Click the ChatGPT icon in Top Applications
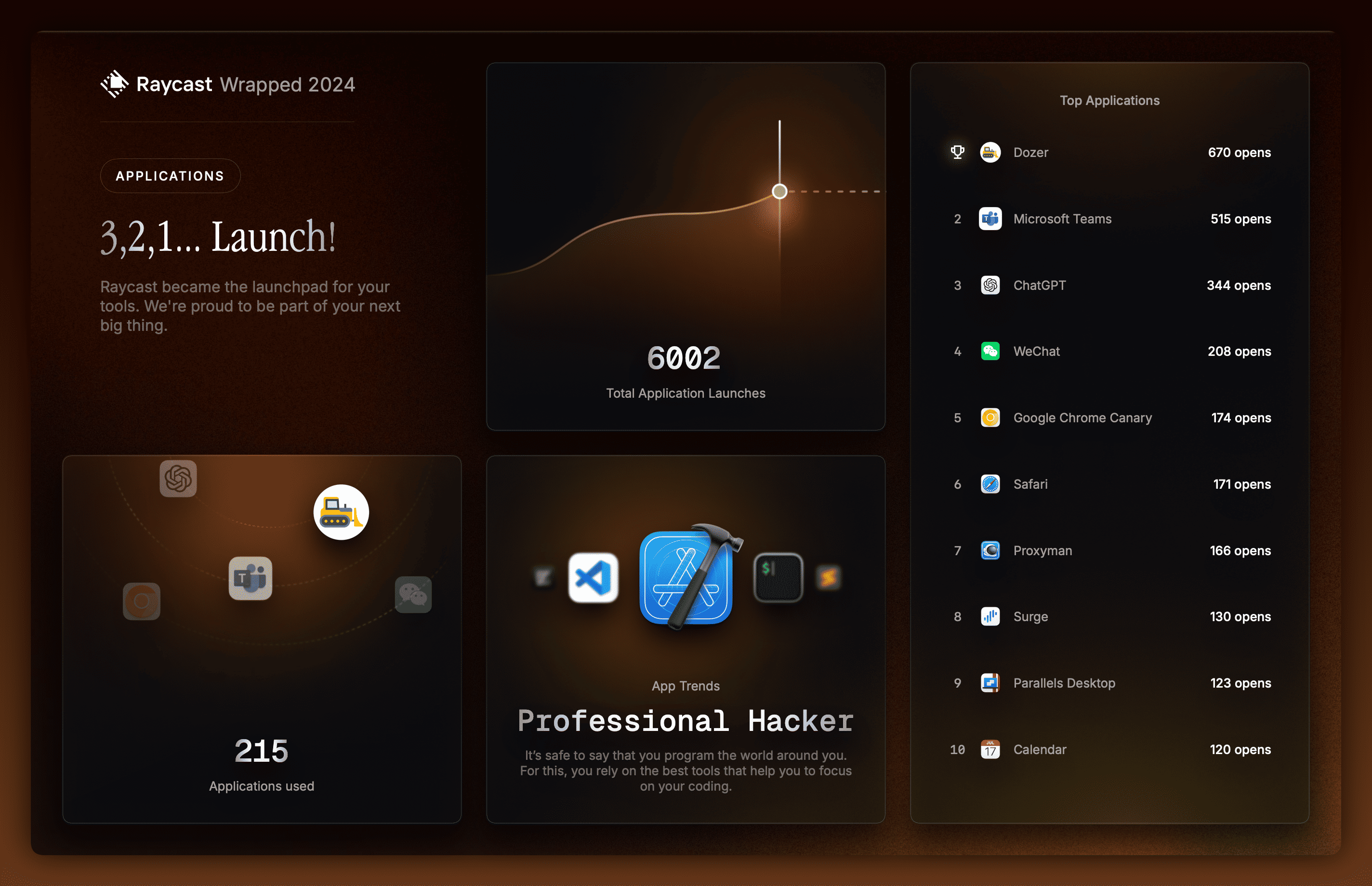Viewport: 1372px width, 886px height. pyautogui.click(x=990, y=286)
